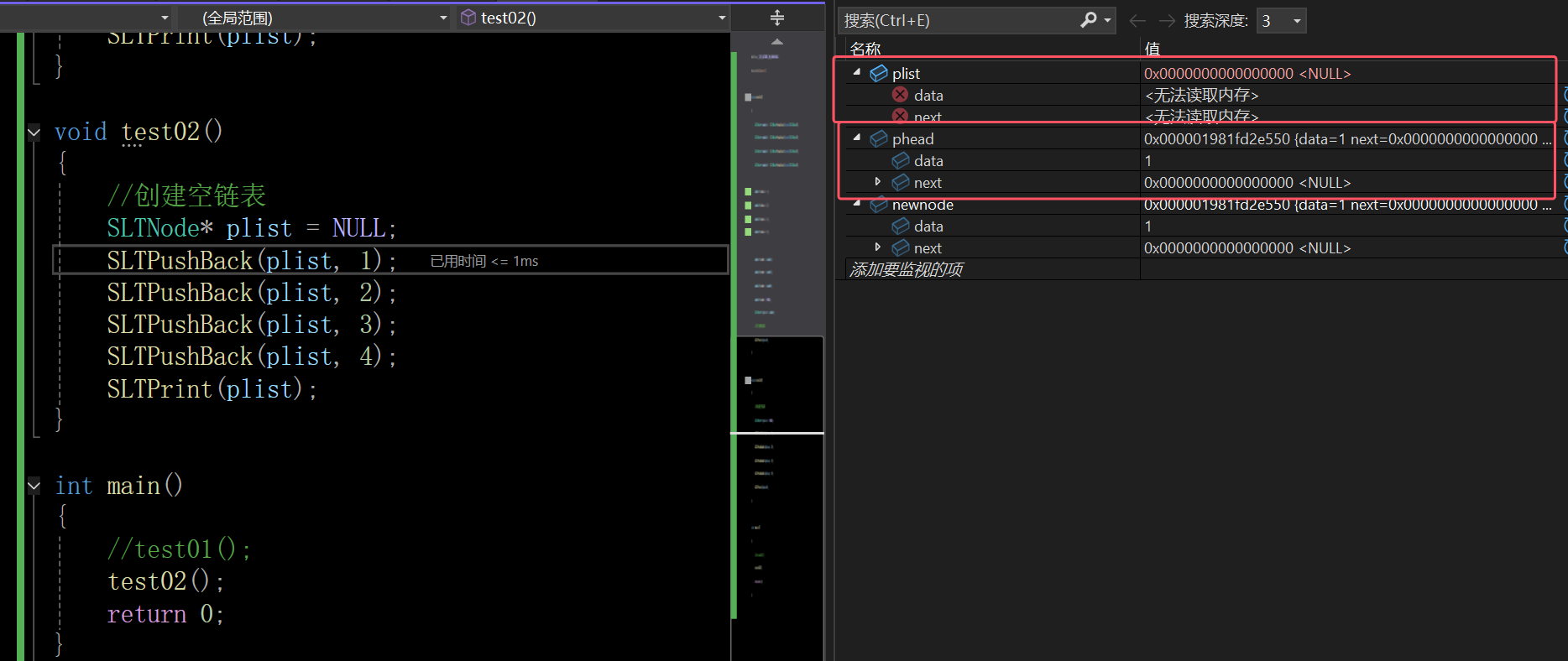Click the commented line //test01();

(179, 549)
